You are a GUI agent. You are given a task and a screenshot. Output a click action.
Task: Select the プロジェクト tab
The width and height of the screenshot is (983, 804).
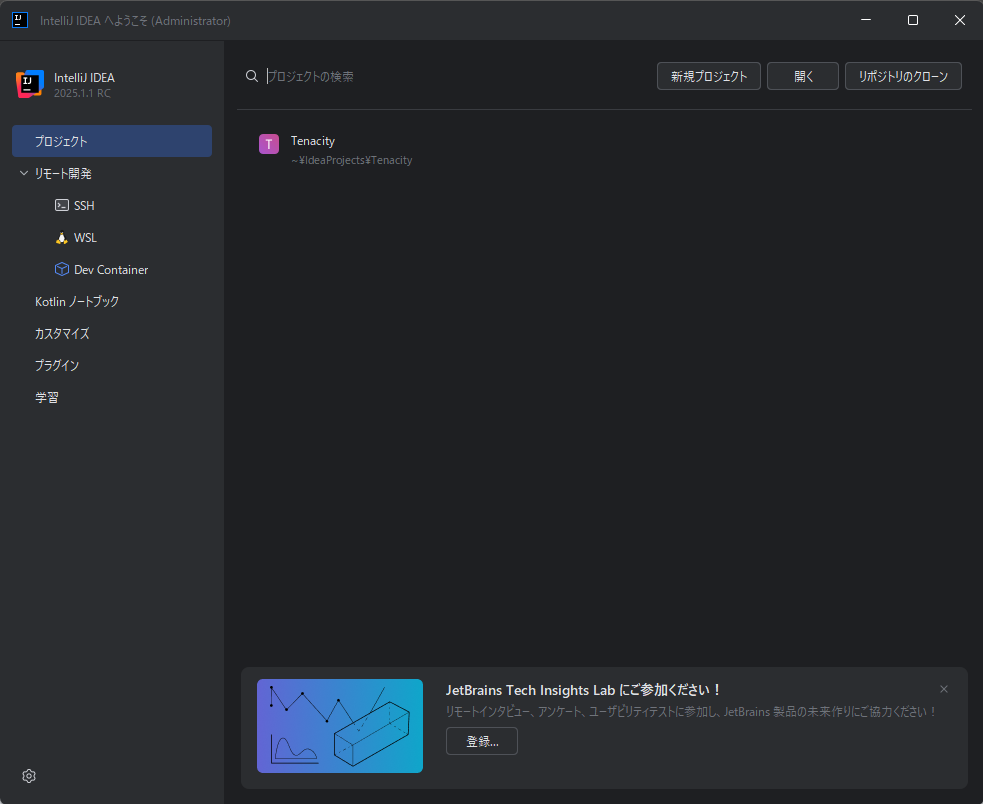112,141
